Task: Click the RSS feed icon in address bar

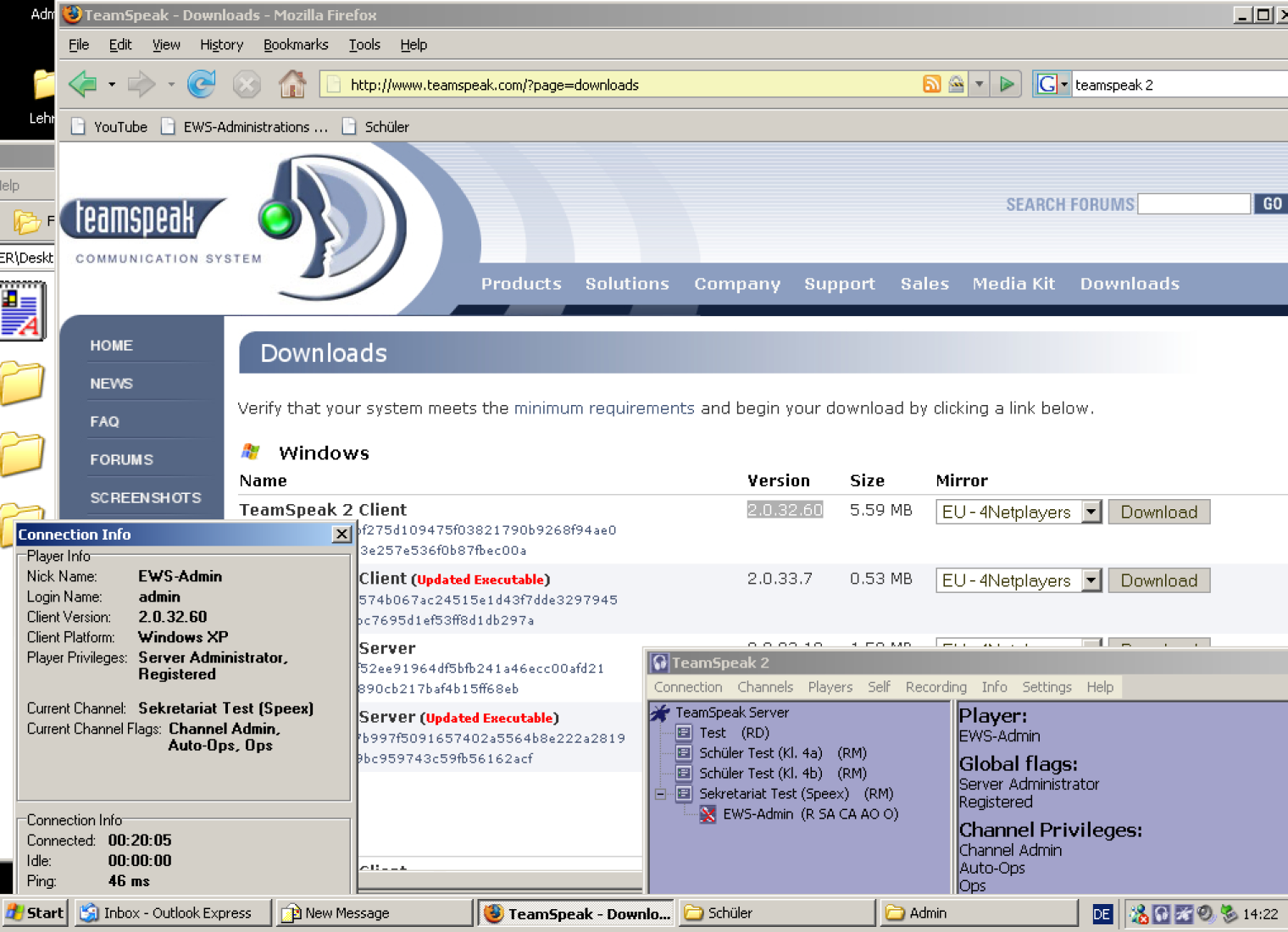Action: tap(932, 84)
